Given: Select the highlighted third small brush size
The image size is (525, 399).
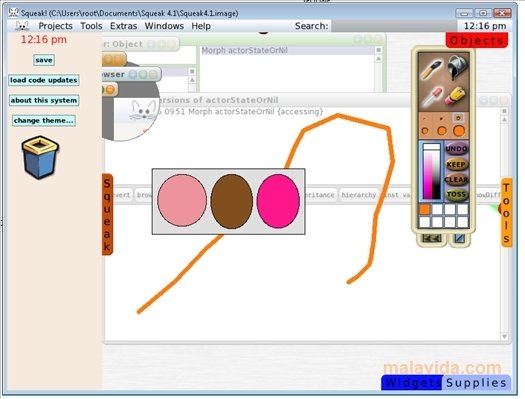Looking at the screenshot, I should (458, 117).
